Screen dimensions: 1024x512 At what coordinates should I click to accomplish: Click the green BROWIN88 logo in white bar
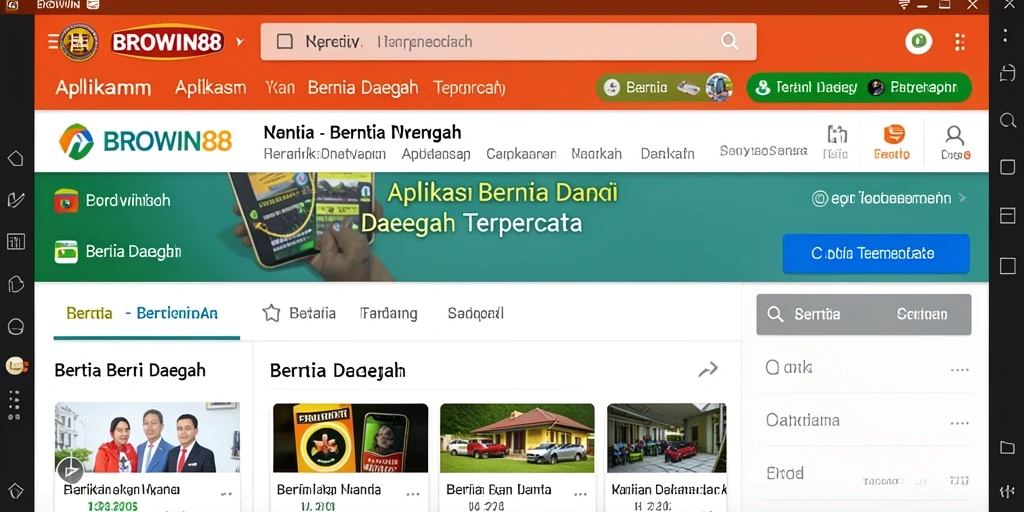coord(146,141)
